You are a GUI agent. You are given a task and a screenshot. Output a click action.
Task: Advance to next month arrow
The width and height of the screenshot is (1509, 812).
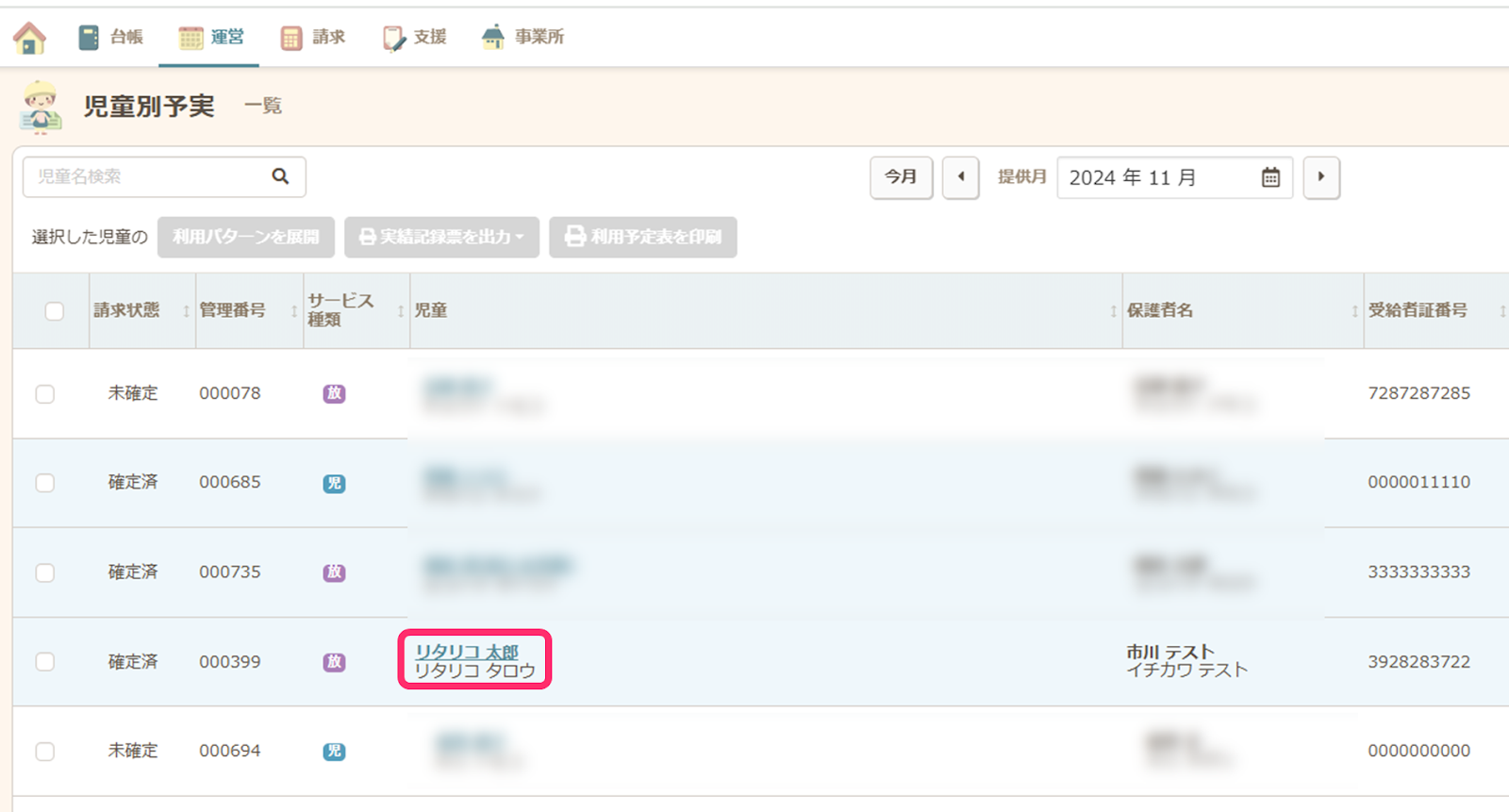(1320, 177)
